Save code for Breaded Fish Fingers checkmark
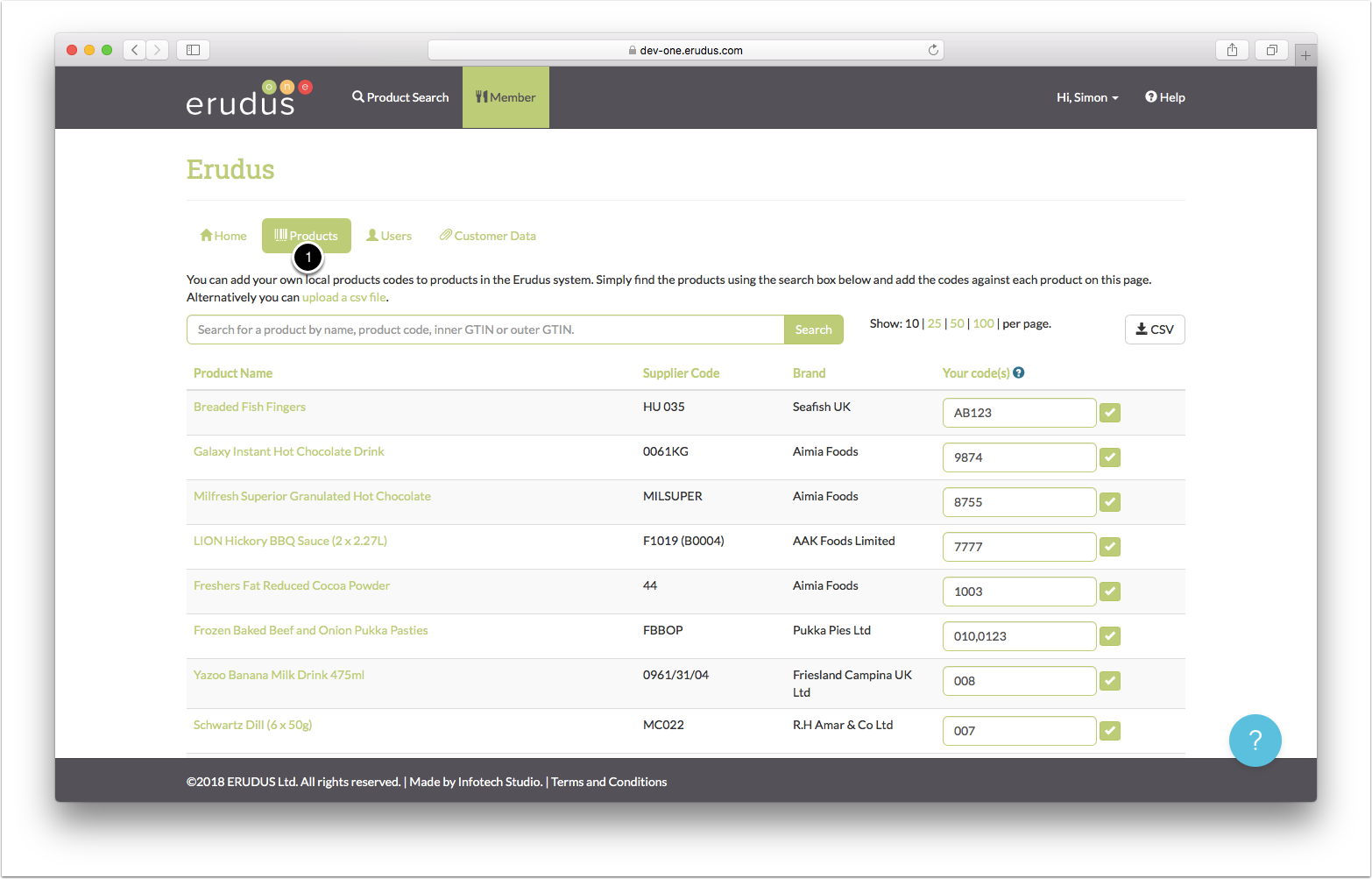1372x879 pixels. tap(1110, 413)
